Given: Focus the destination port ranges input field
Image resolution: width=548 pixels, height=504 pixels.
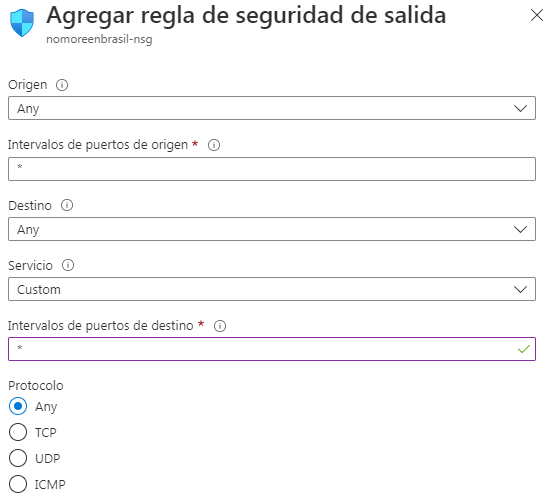Looking at the screenshot, I should [x=272, y=349].
